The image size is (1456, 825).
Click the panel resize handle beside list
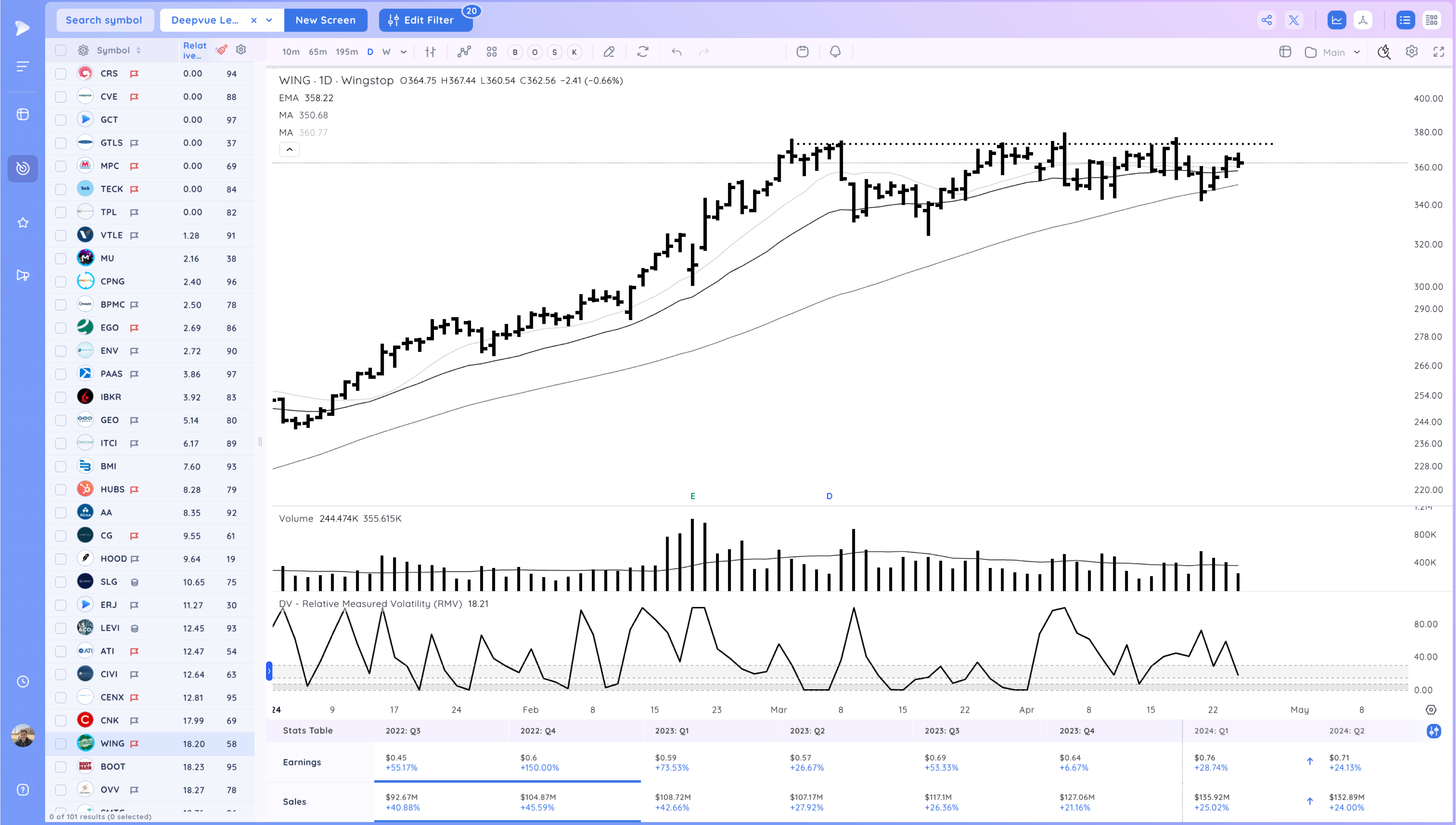point(260,441)
